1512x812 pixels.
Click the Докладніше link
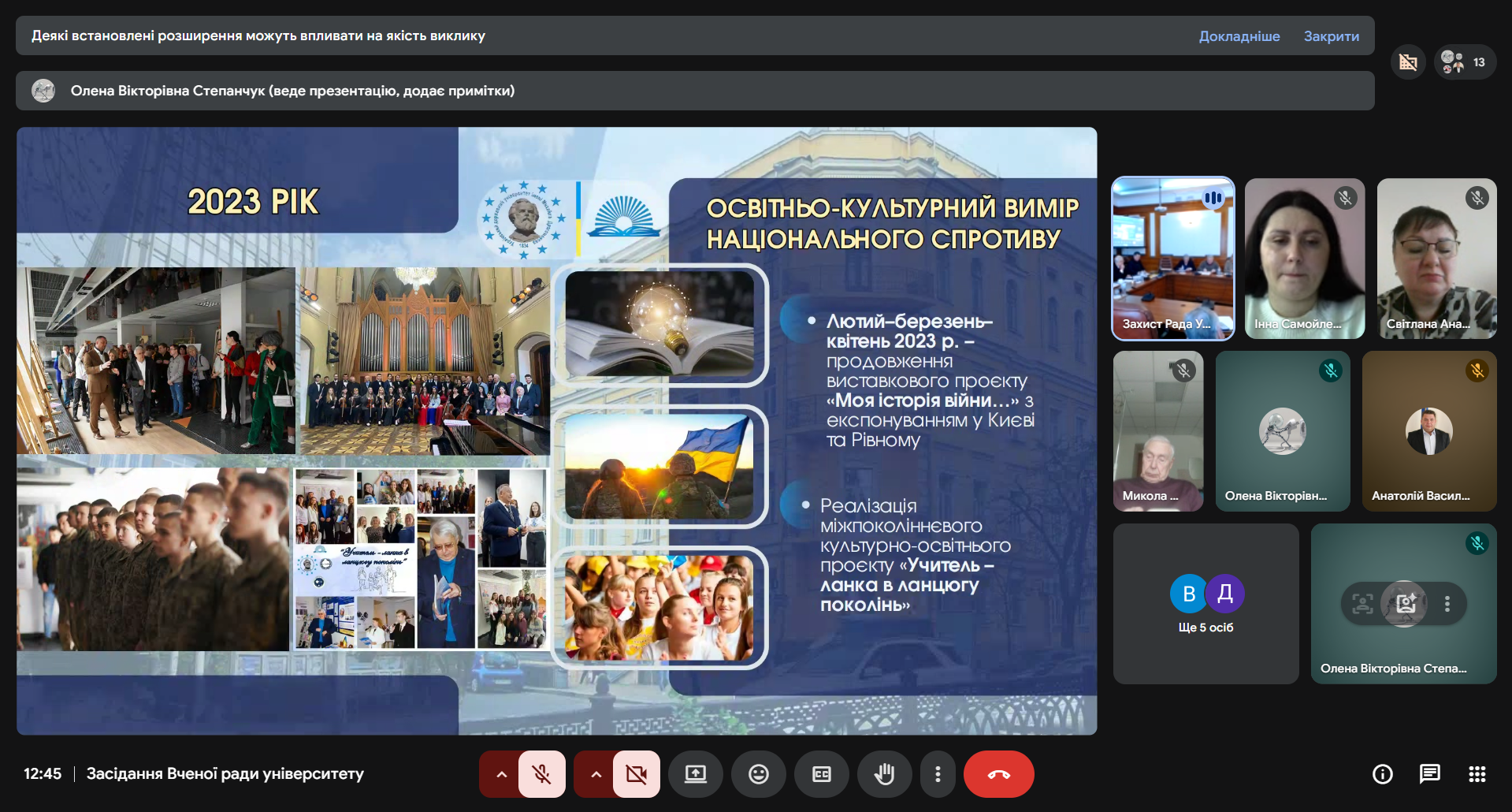[x=1239, y=35]
